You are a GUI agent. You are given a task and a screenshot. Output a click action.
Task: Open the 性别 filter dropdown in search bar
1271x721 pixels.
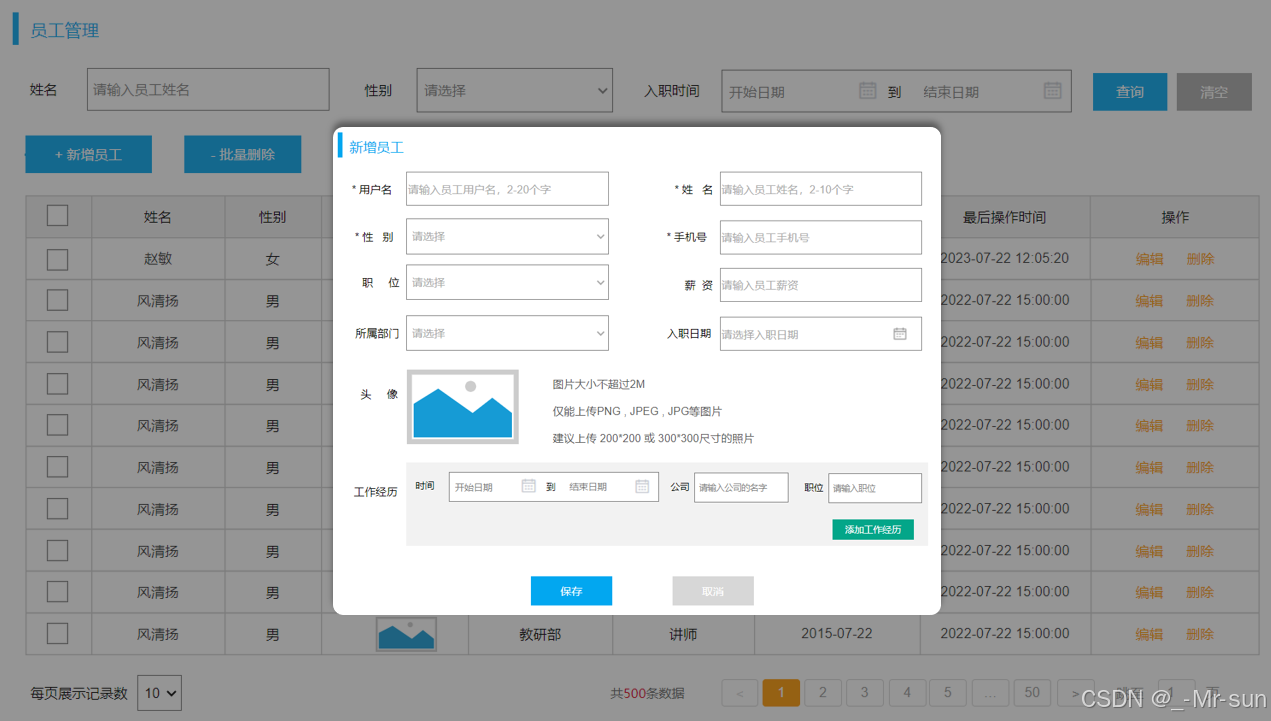515,90
